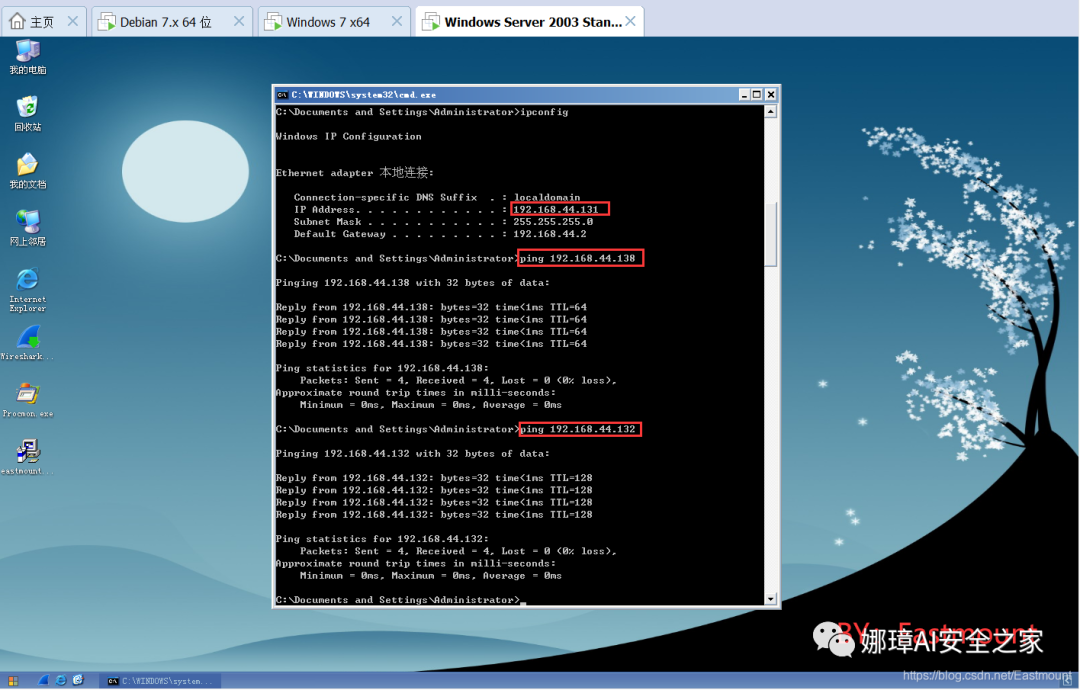The height and width of the screenshot is (690, 1080).
Task: Select the Procmon.exe desktop icon
Action: coord(28,400)
